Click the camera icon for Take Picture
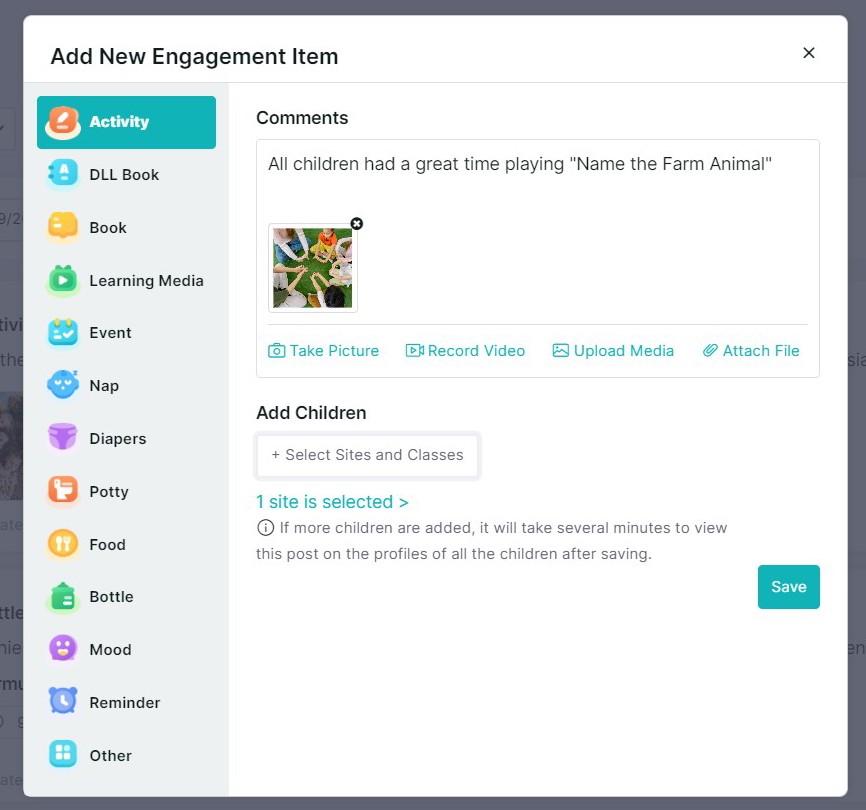 click(277, 351)
